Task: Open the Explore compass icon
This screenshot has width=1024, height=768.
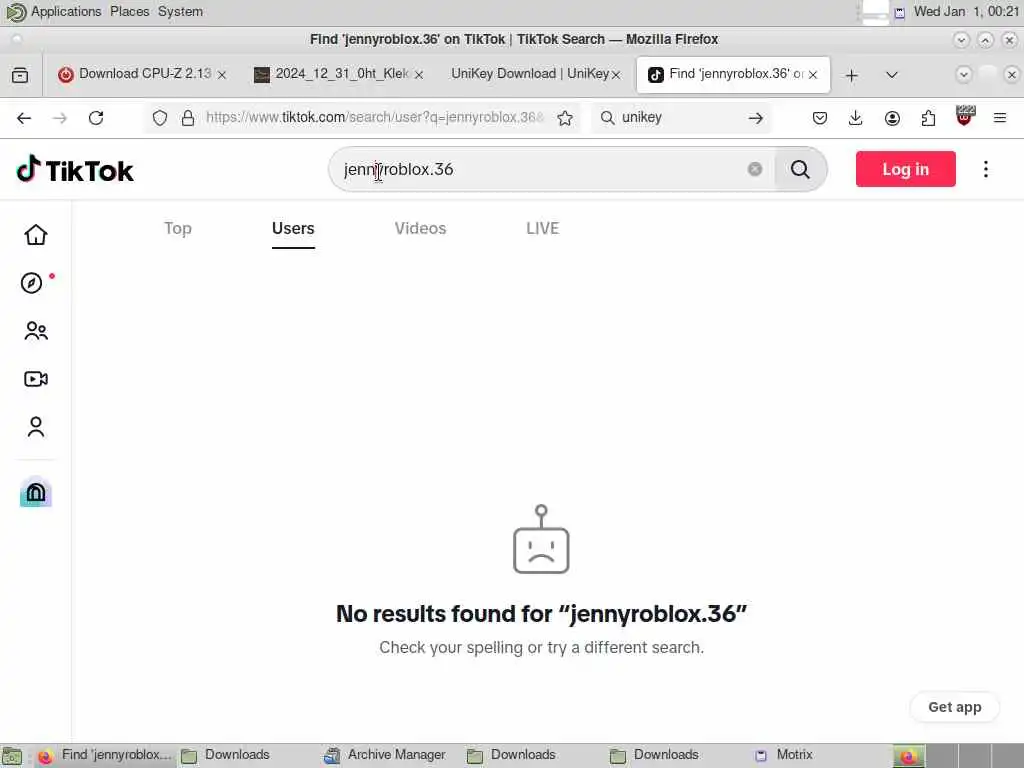Action: pyautogui.click(x=31, y=283)
